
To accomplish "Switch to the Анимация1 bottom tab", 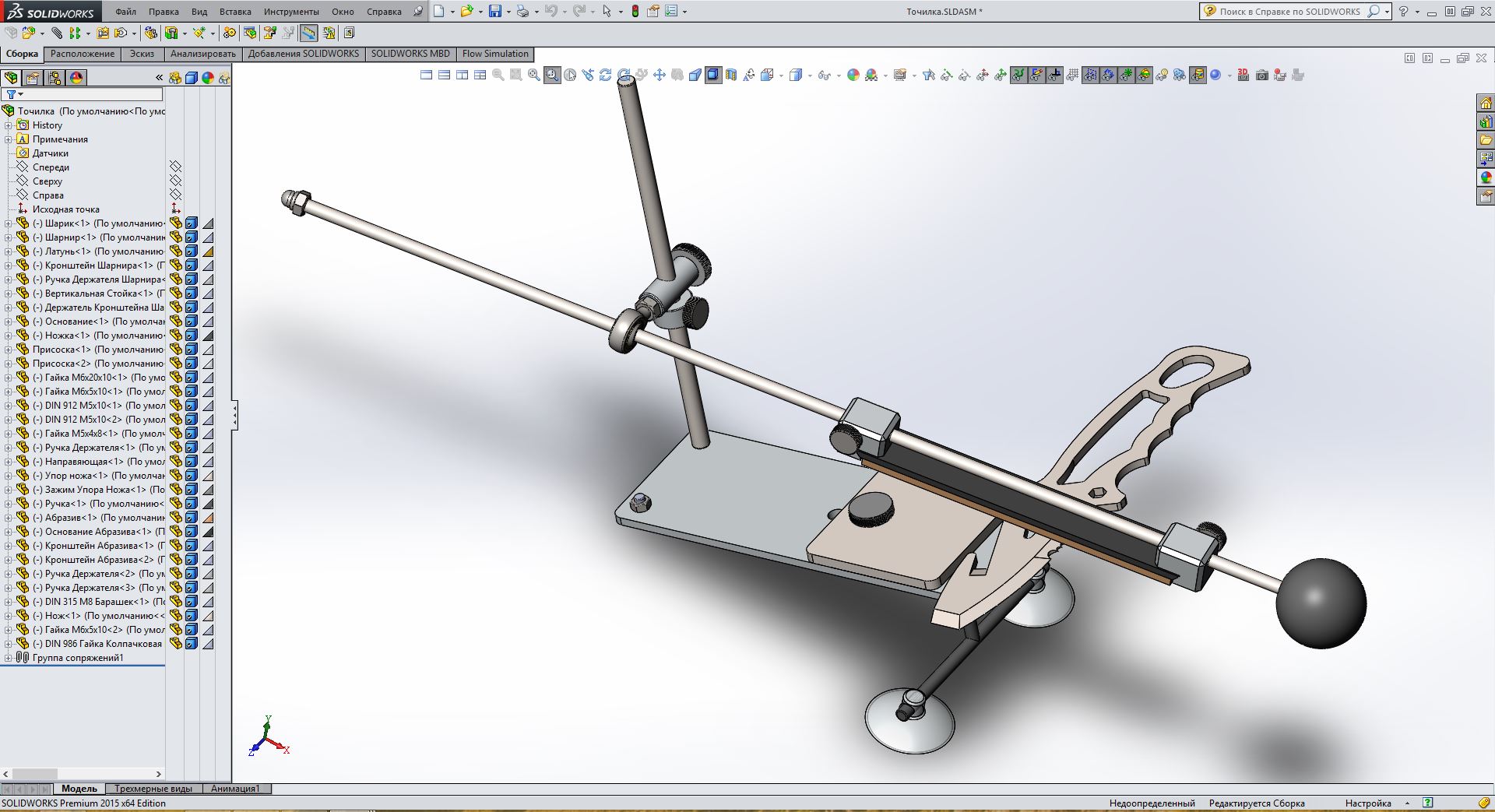I will click(235, 789).
